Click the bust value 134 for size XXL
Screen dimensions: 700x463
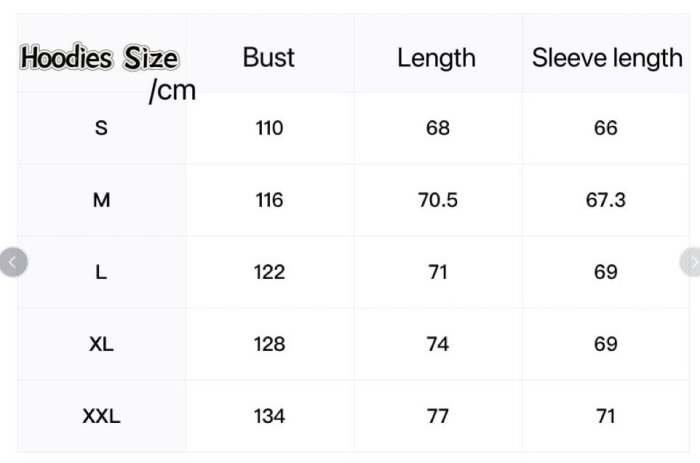point(269,416)
